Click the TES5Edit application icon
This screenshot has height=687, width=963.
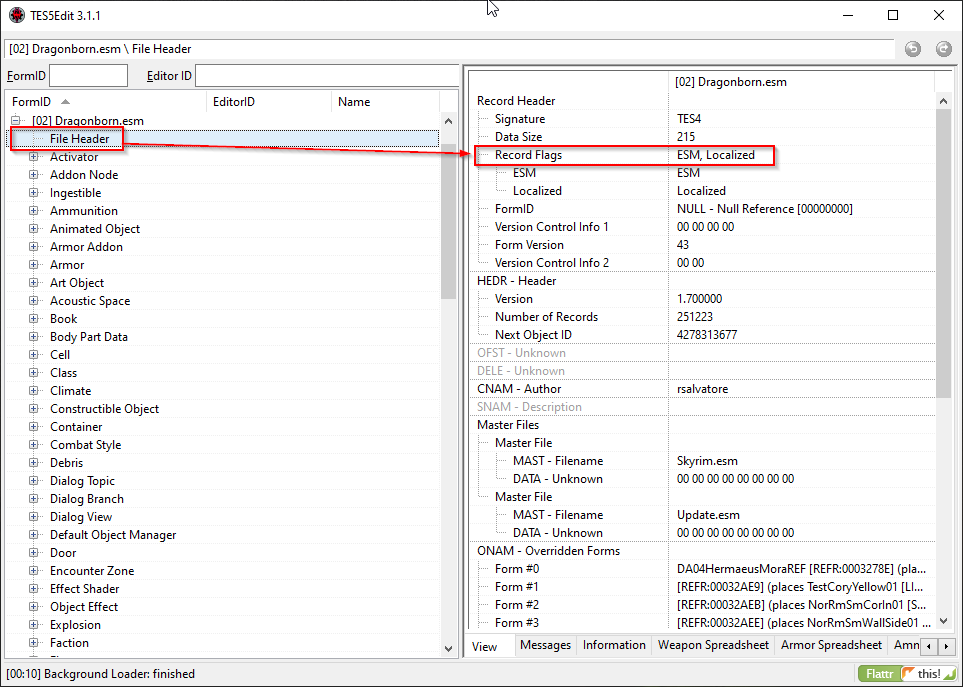17,15
